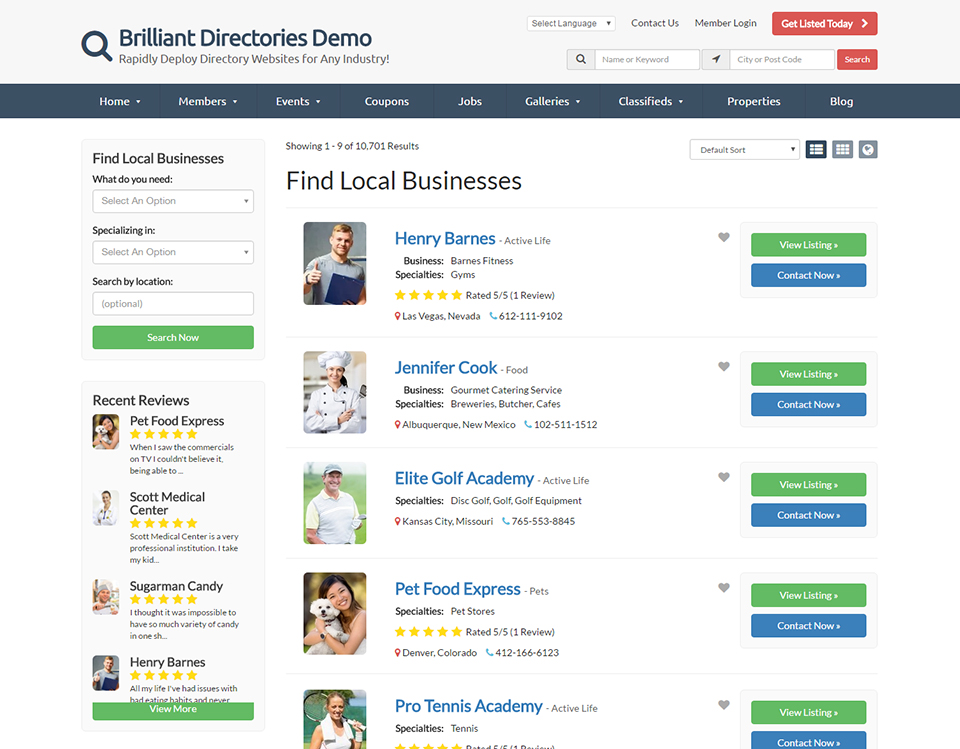The height and width of the screenshot is (749, 960).
Task: Click the magnifying glass site logo icon
Action: (97, 46)
